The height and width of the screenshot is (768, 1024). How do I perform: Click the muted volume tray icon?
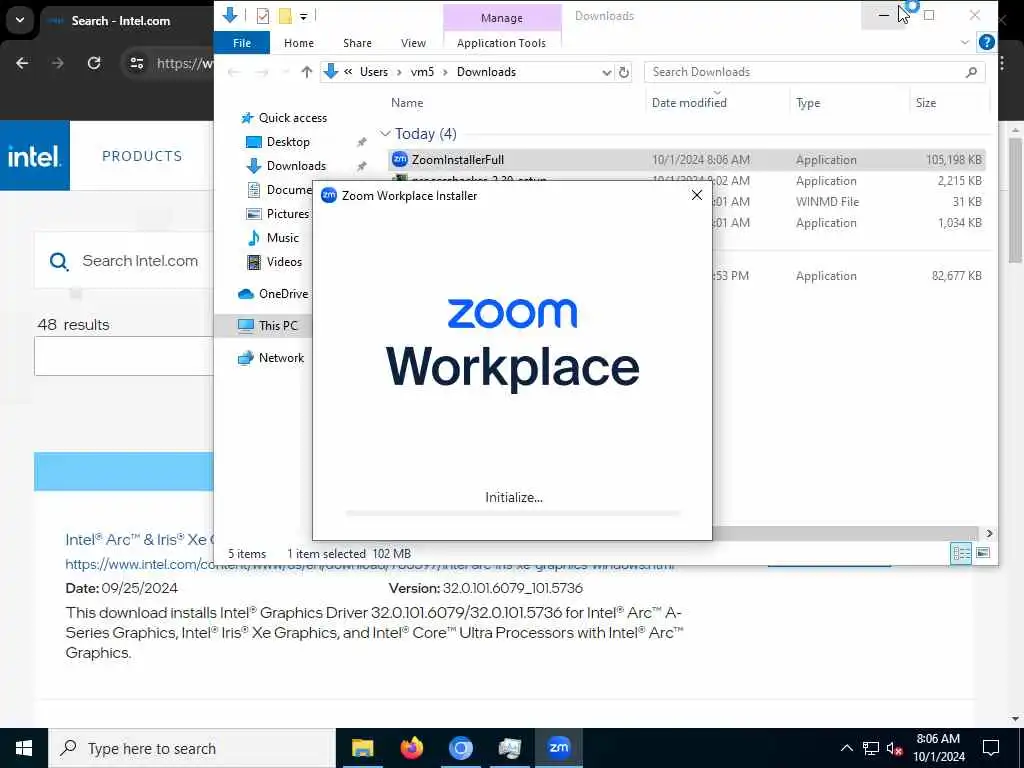tap(895, 748)
